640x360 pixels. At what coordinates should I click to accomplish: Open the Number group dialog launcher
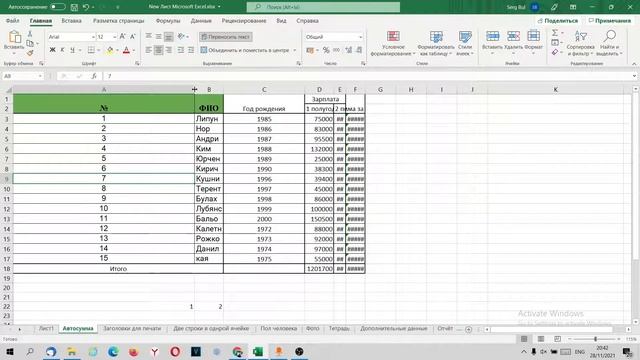click(x=363, y=63)
